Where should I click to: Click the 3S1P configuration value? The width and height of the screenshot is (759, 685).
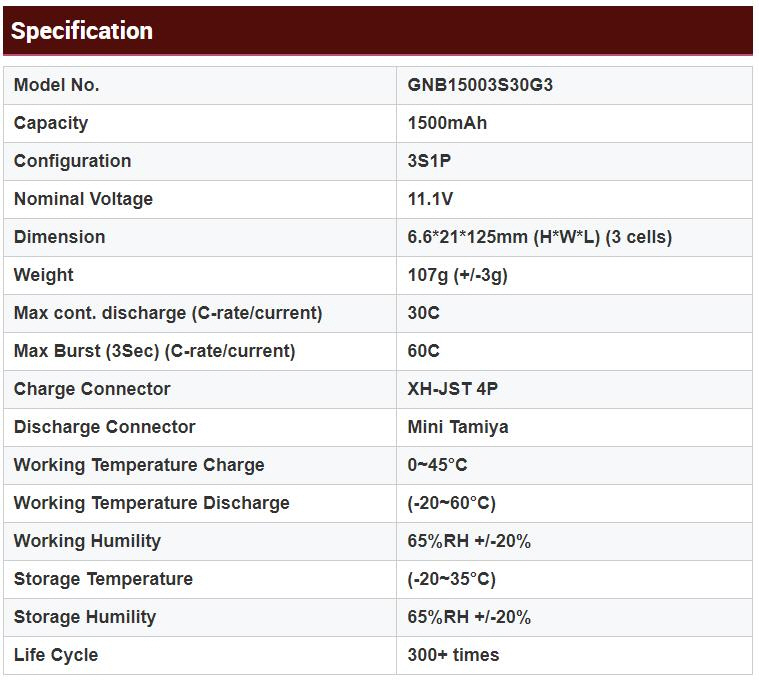(x=429, y=161)
